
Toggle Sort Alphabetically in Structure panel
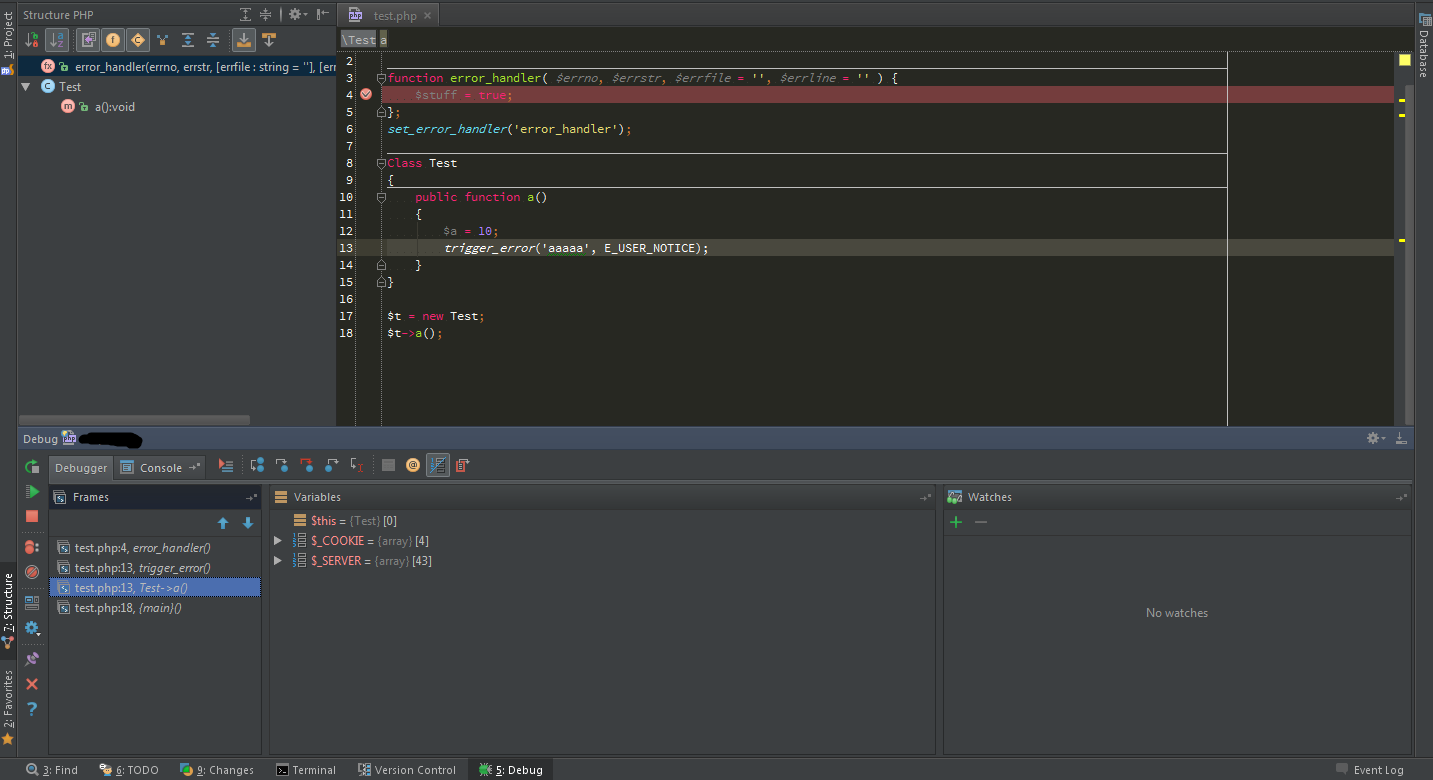[56, 40]
